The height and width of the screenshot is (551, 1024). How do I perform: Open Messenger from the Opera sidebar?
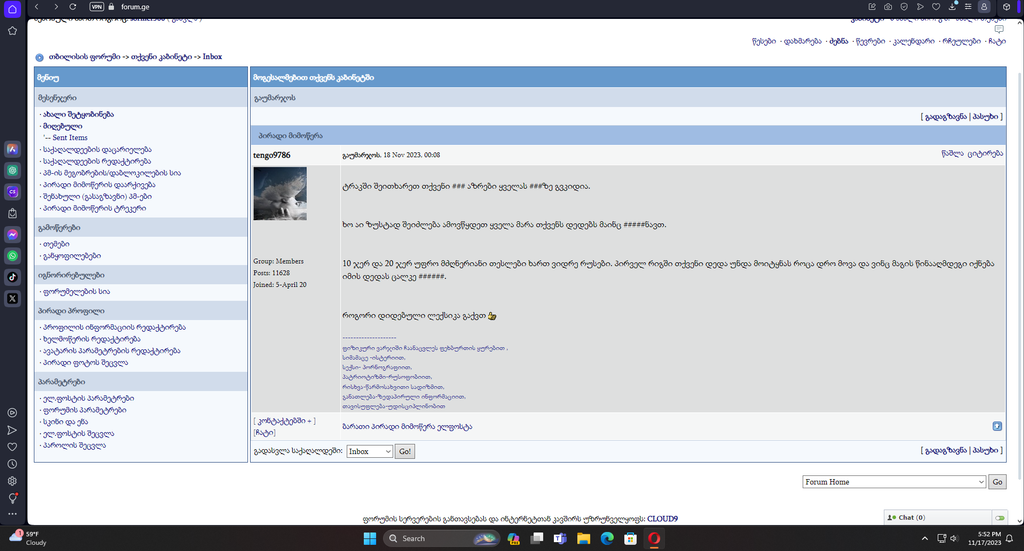13,233
